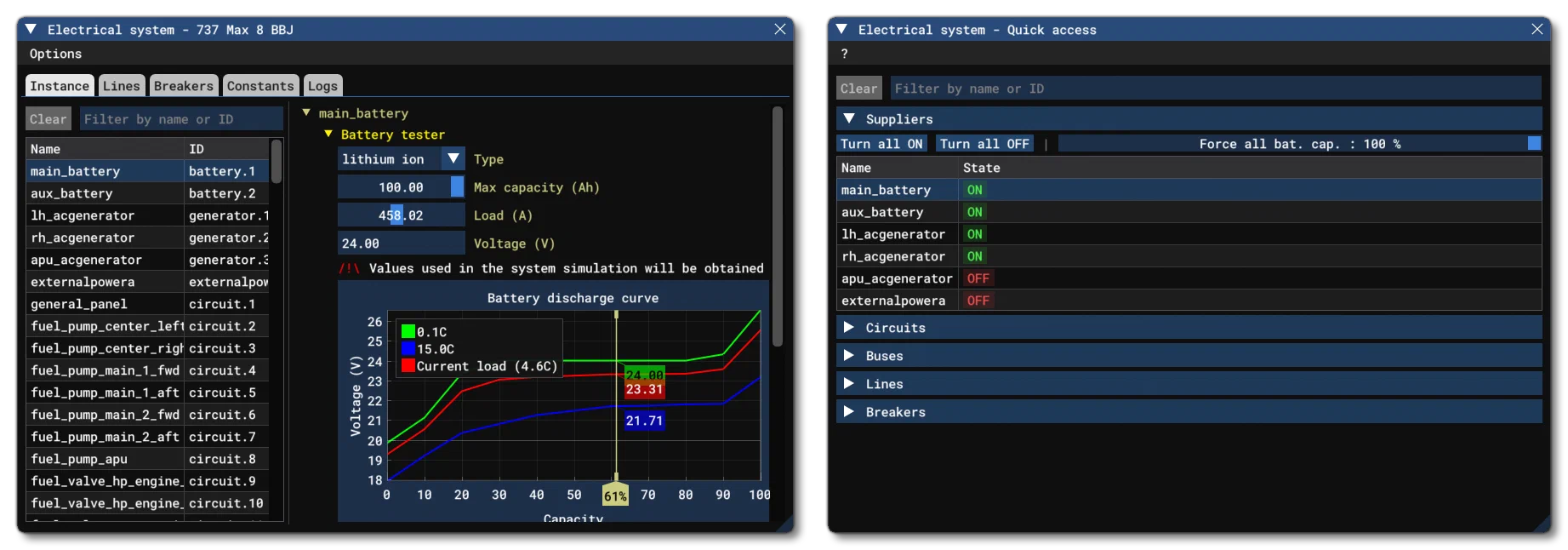This screenshot has width=1568, height=550.
Task: Select main_battery row in instance list
Action: coord(148,171)
